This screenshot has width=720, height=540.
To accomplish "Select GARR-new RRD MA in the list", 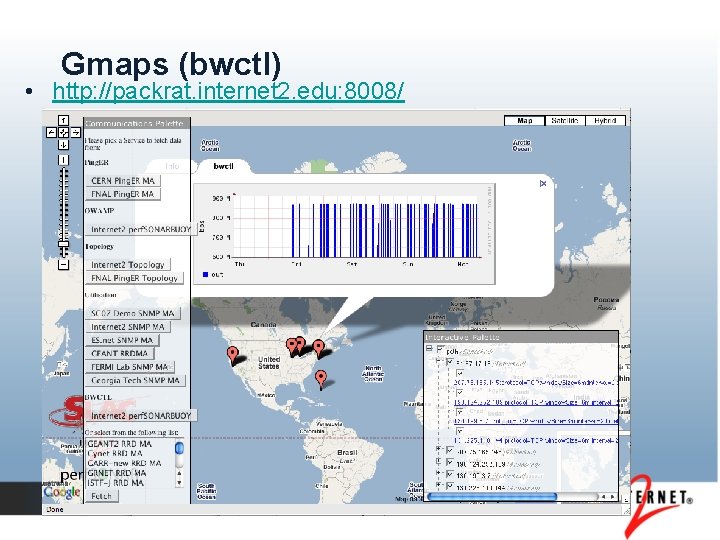I will [124, 463].
